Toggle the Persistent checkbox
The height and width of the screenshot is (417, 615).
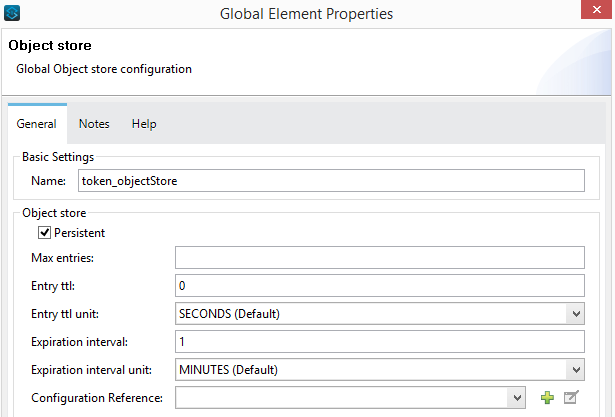coord(44,233)
